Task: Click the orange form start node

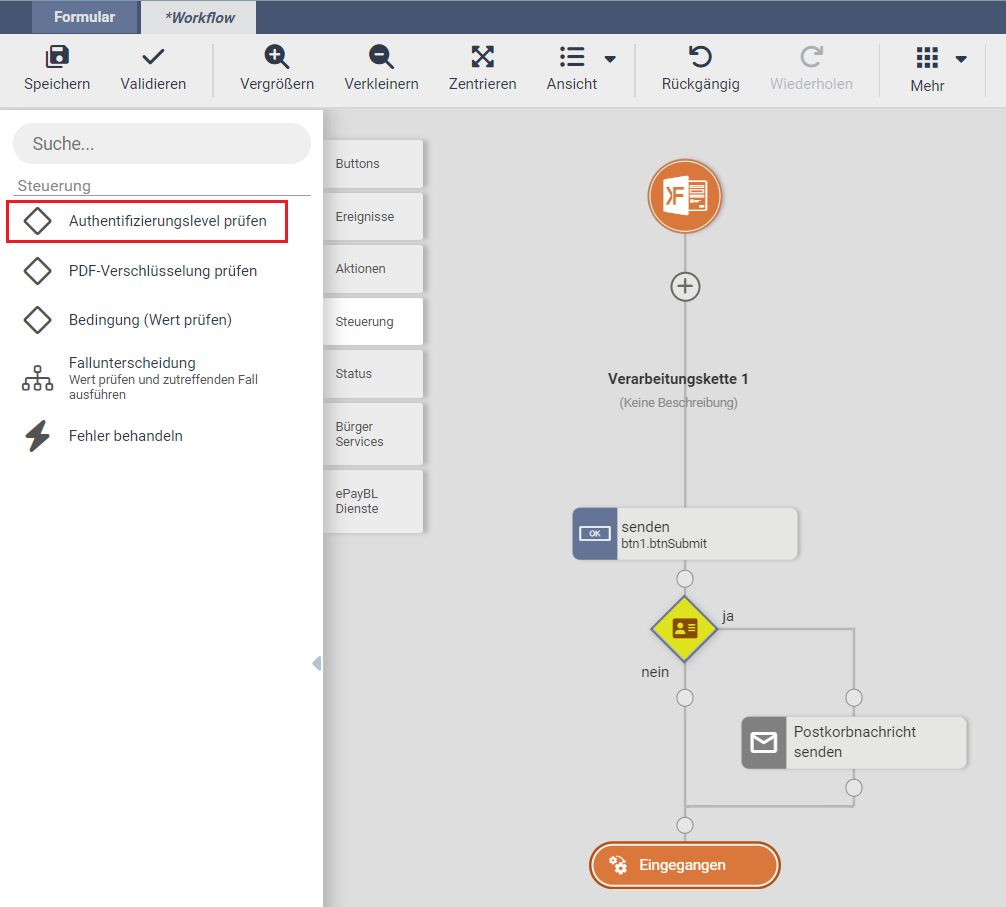Action: (x=685, y=195)
